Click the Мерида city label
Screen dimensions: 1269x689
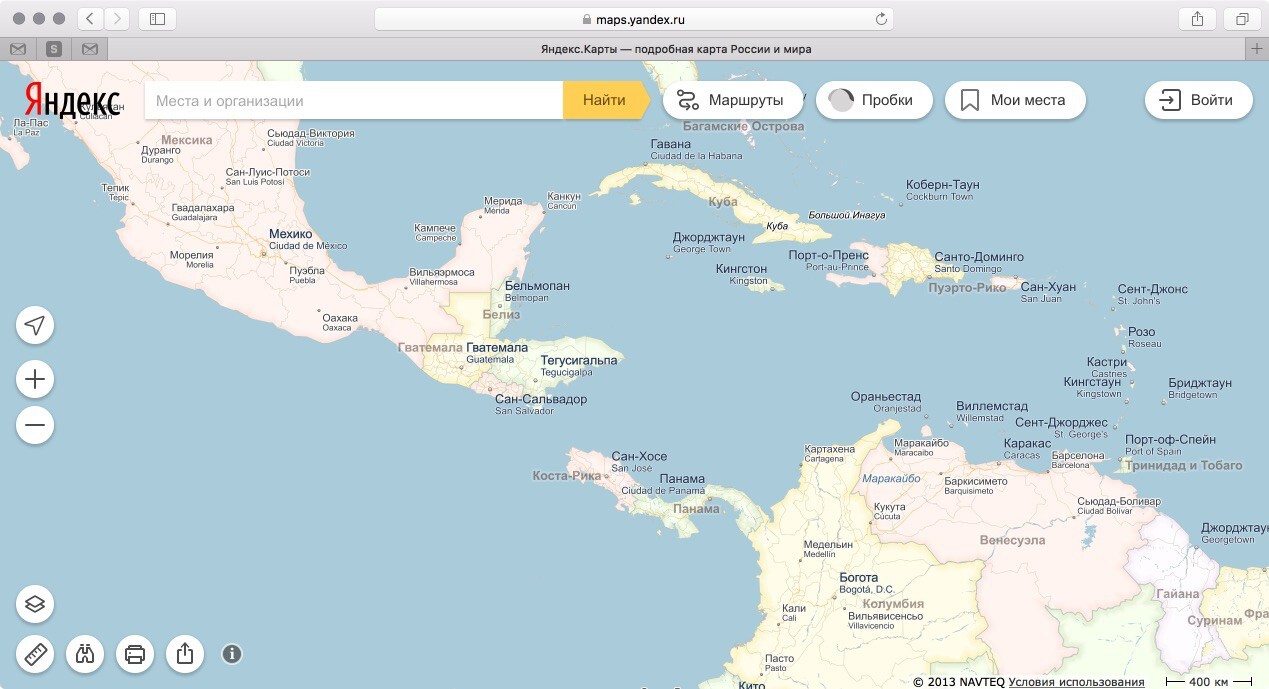coord(503,201)
